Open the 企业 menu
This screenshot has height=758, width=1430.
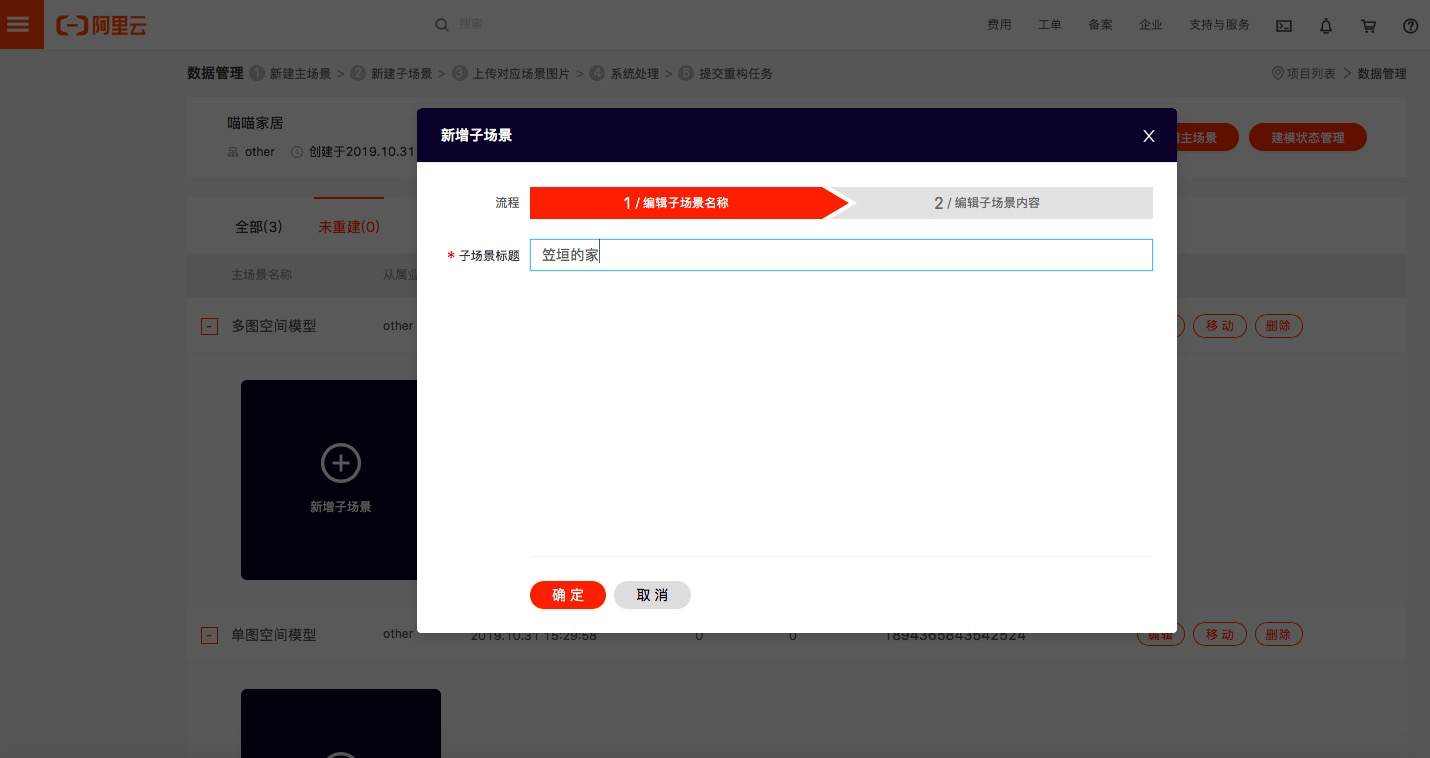[x=1150, y=25]
